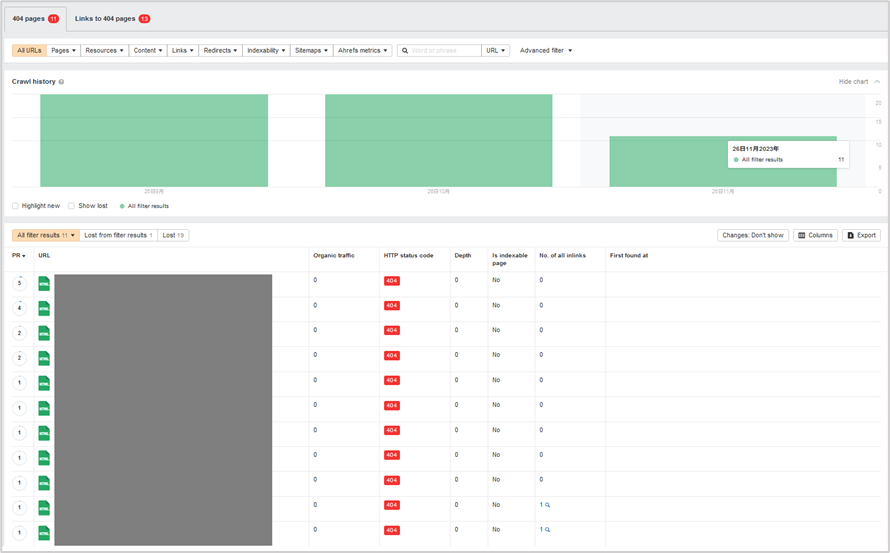The image size is (890, 553).
Task: Open the URL search scope dropdown
Action: 496,51
